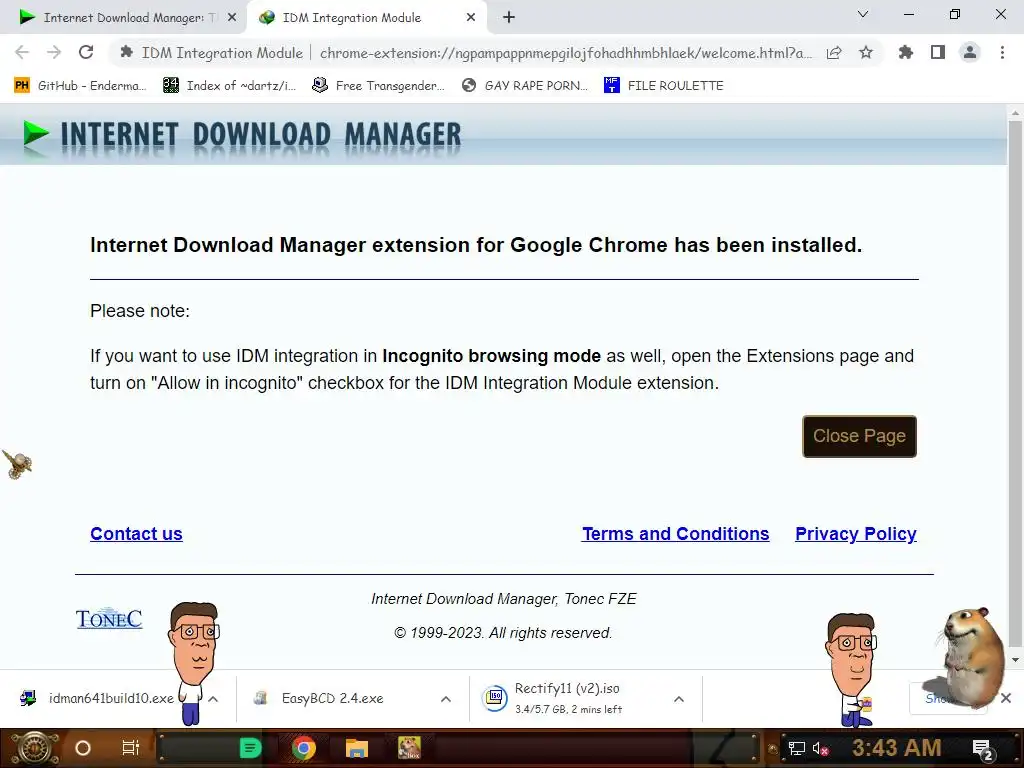
Task: Click the Tonec logo
Action: (x=109, y=618)
